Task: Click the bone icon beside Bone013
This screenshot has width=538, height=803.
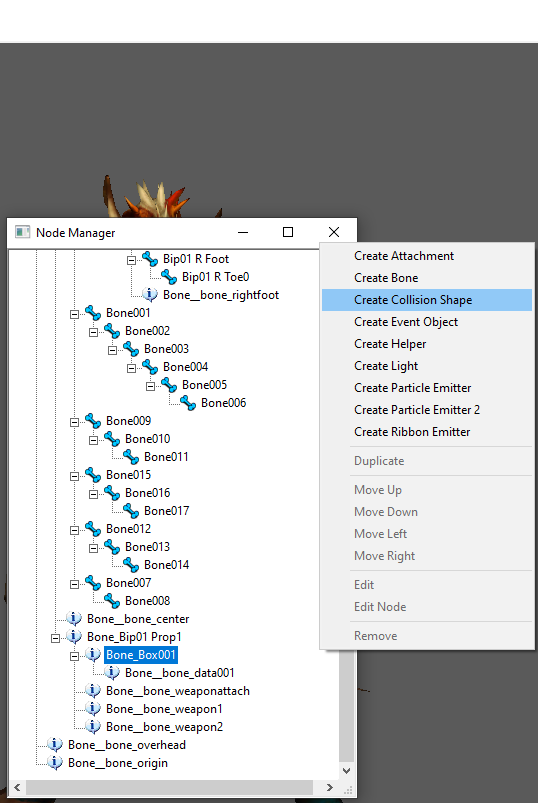Action: pos(112,547)
